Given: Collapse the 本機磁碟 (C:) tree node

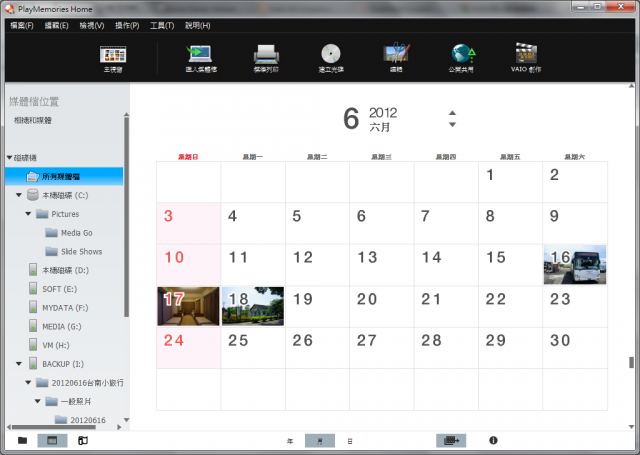Looking at the screenshot, I should tap(19, 195).
